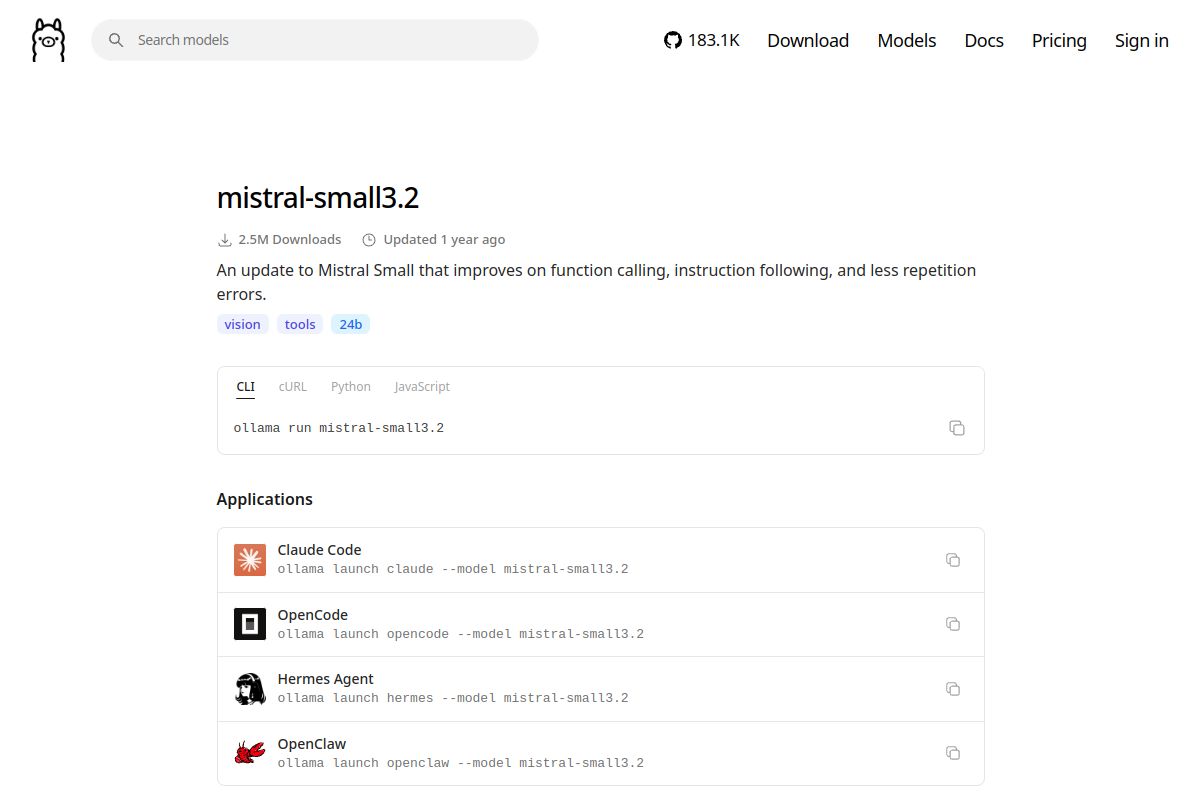Click the OpenCode app icon
This screenshot has height=800, width=1200.
[x=250, y=624]
